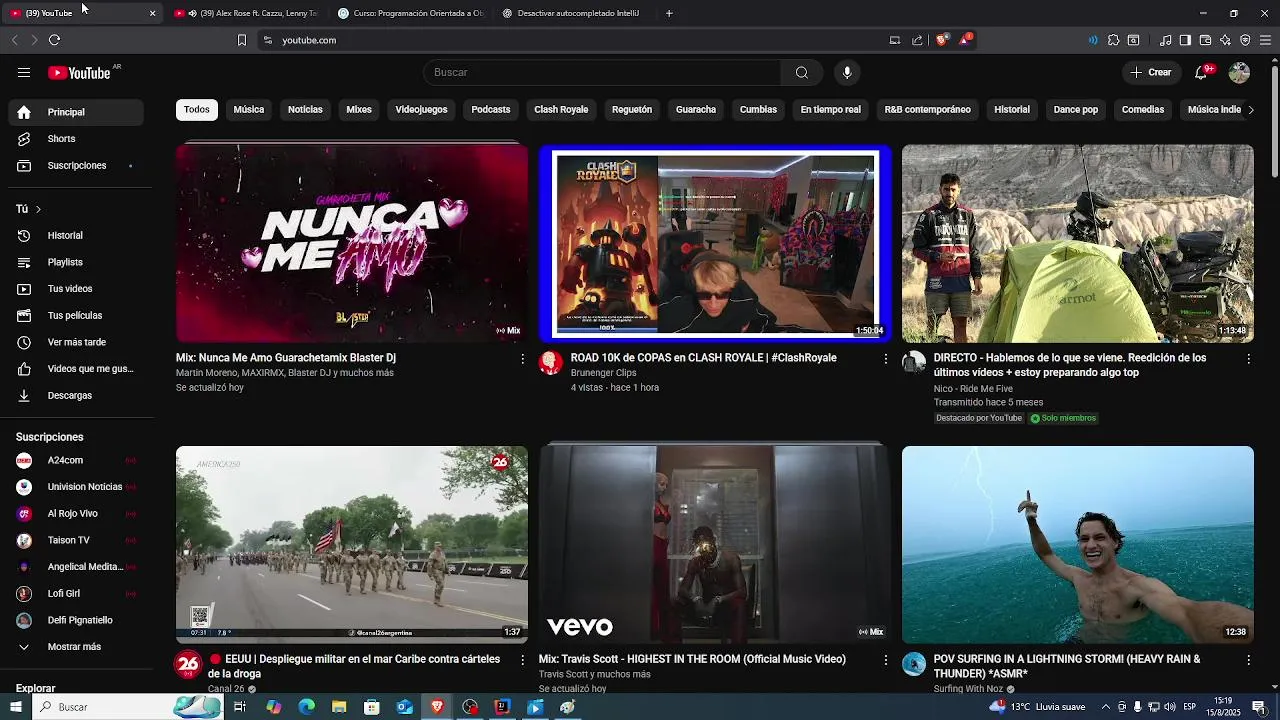Open Brunenger Clips channel link
1280x720 pixels.
603,373
